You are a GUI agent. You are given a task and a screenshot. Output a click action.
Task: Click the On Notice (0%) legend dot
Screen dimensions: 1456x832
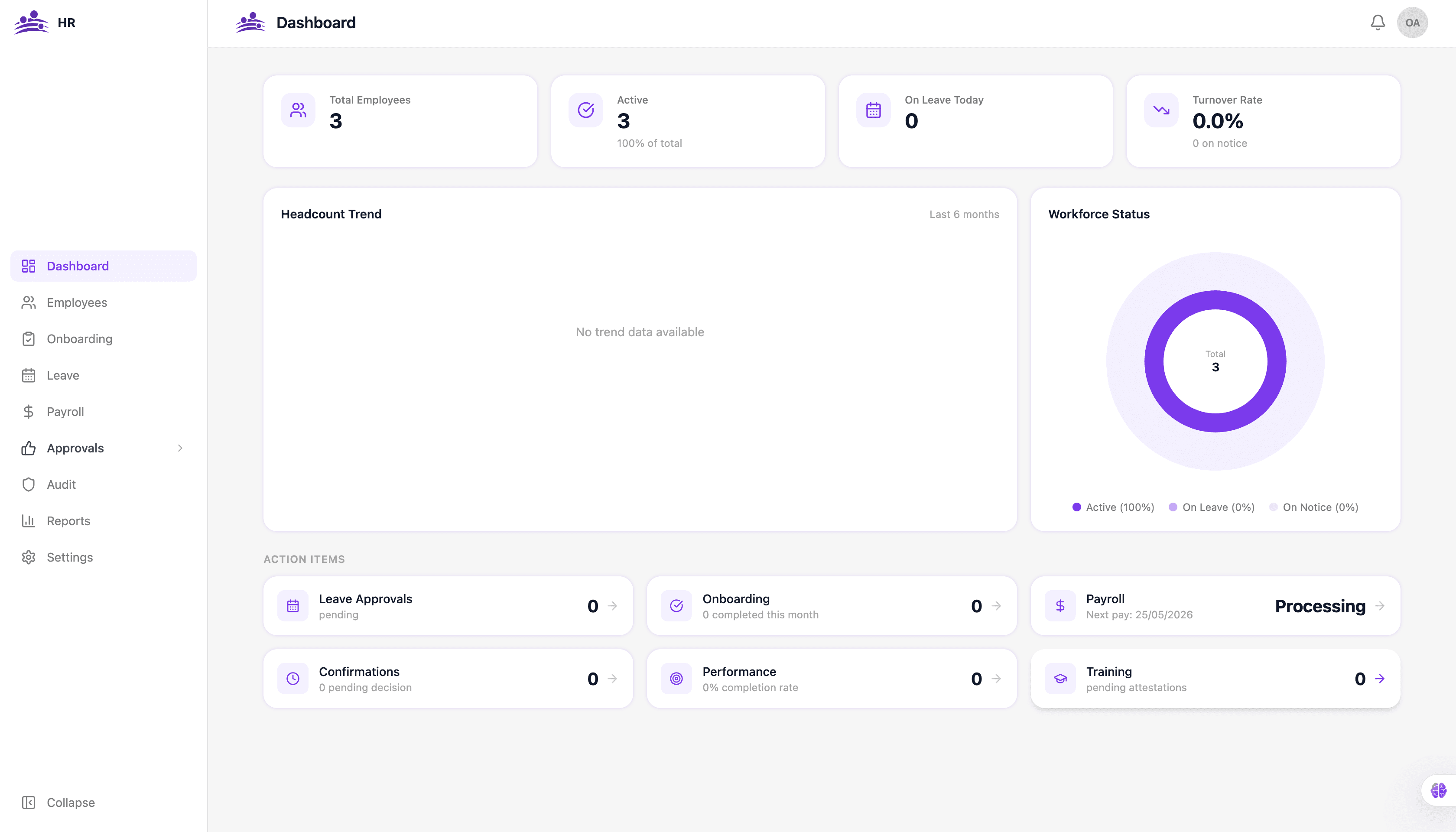1273,507
